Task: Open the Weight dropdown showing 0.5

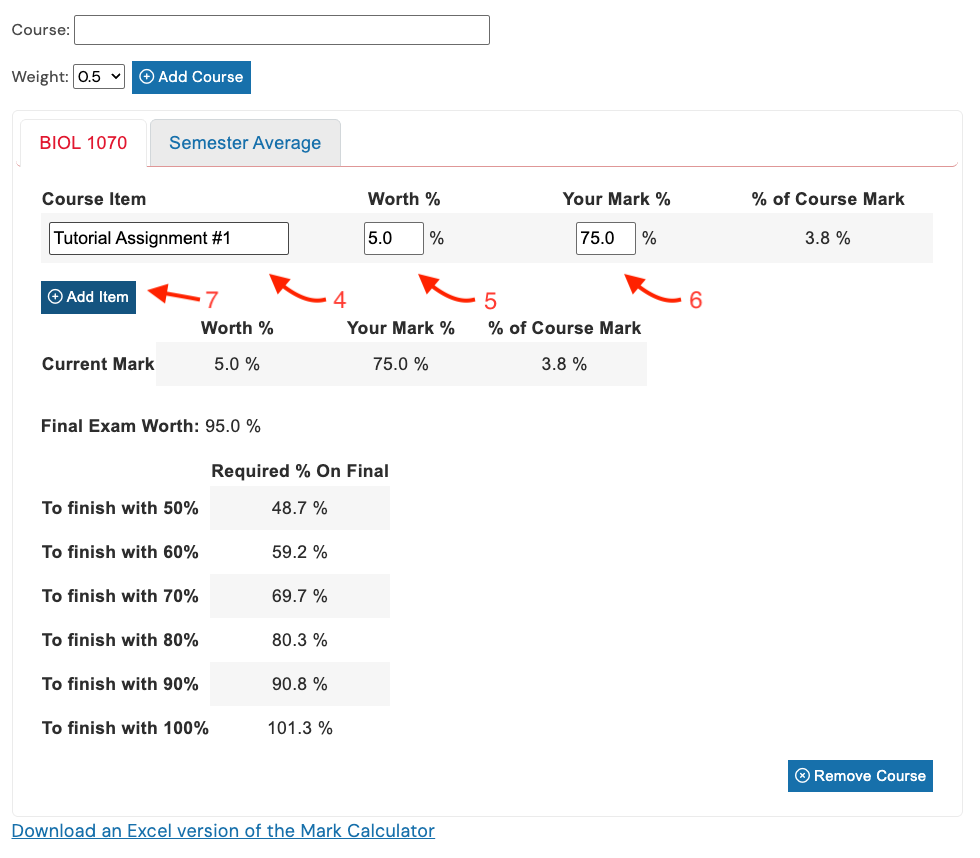Action: coord(98,77)
